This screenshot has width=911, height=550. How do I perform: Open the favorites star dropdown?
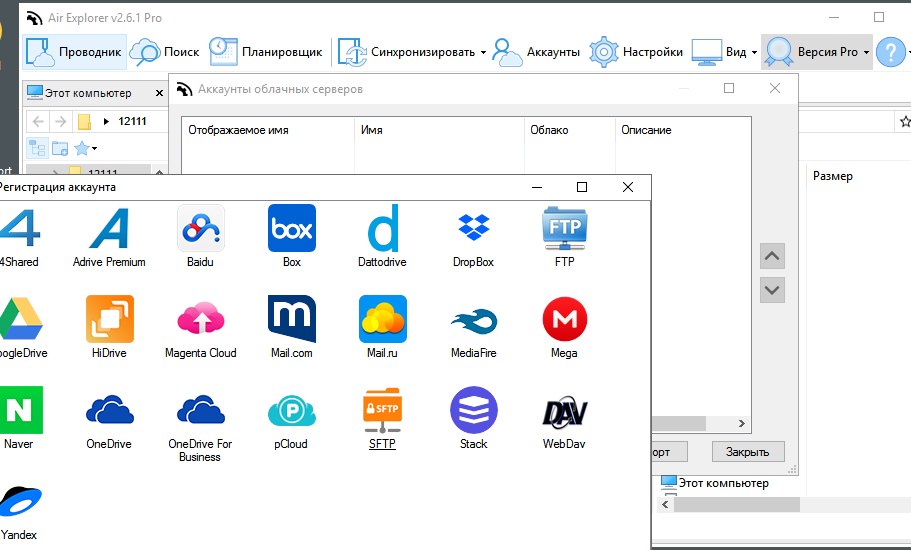pos(85,148)
